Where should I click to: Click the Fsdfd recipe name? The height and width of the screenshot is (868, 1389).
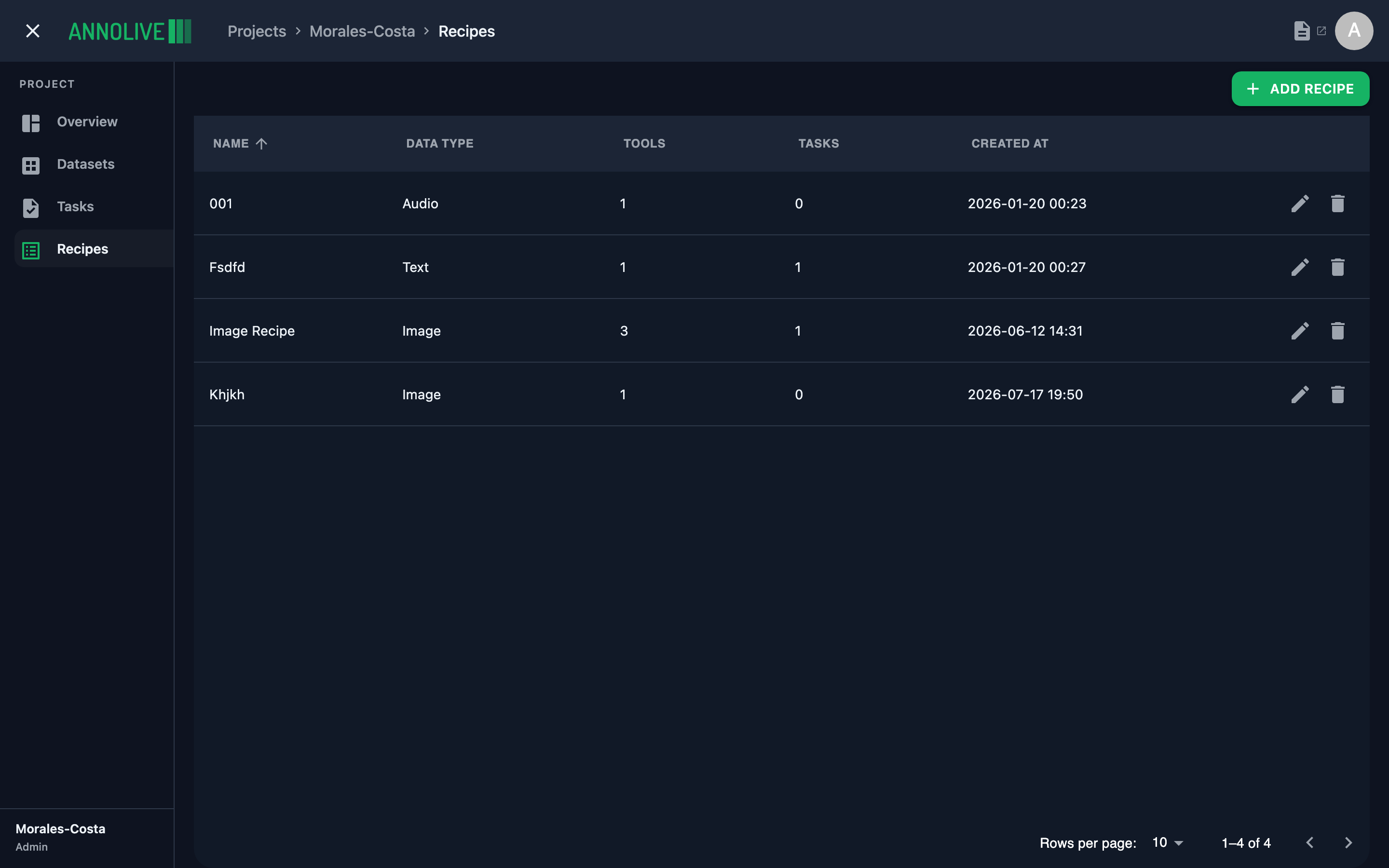coord(227,267)
